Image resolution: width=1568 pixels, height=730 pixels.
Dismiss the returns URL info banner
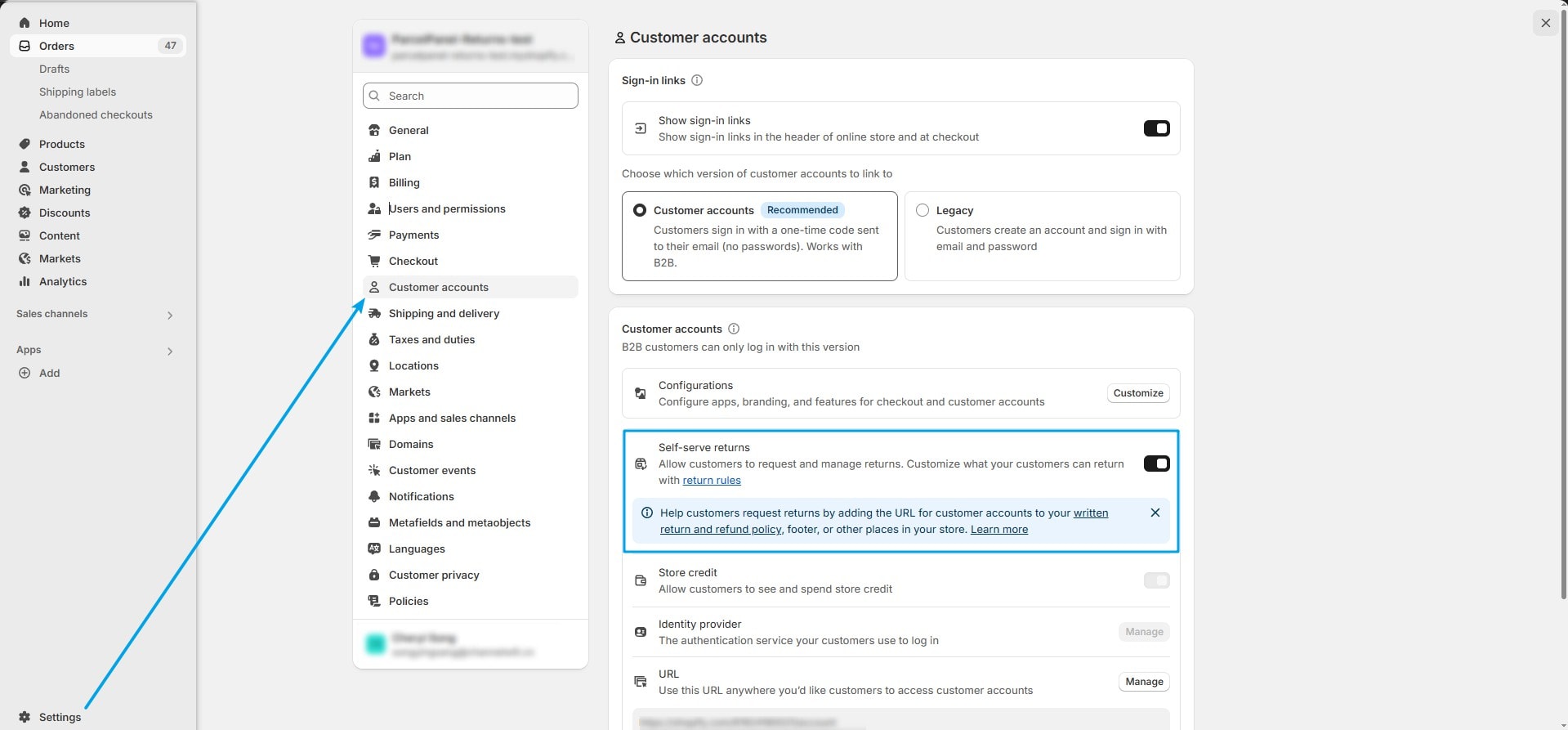pyautogui.click(x=1155, y=513)
